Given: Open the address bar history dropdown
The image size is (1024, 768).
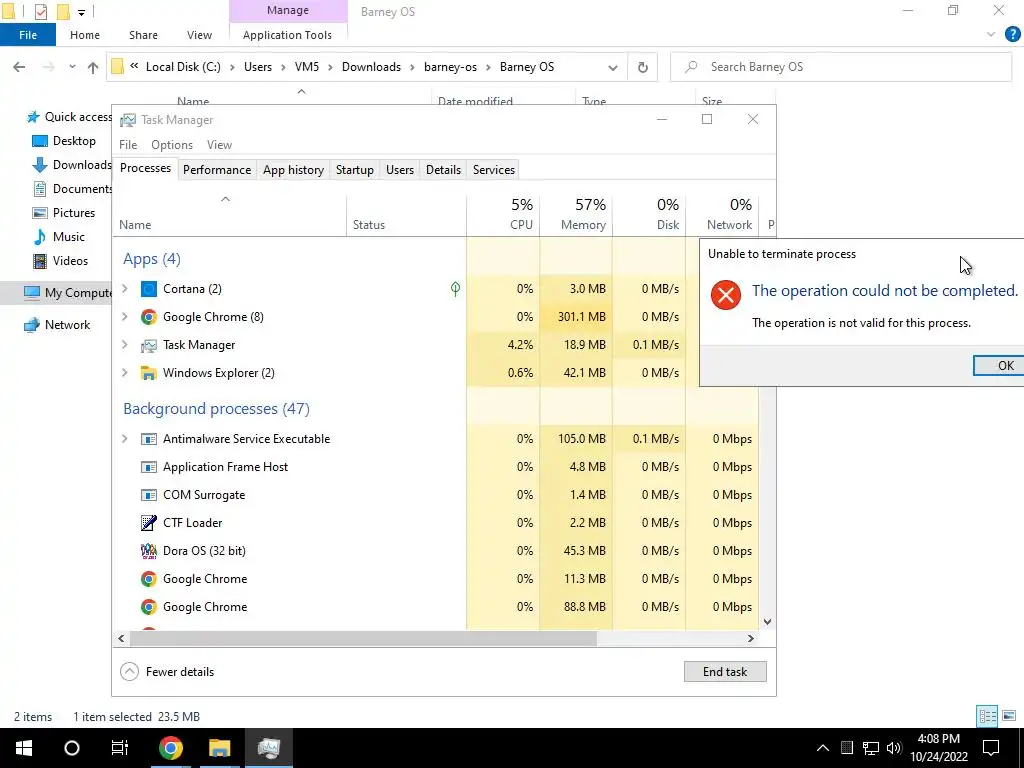Looking at the screenshot, I should [613, 67].
